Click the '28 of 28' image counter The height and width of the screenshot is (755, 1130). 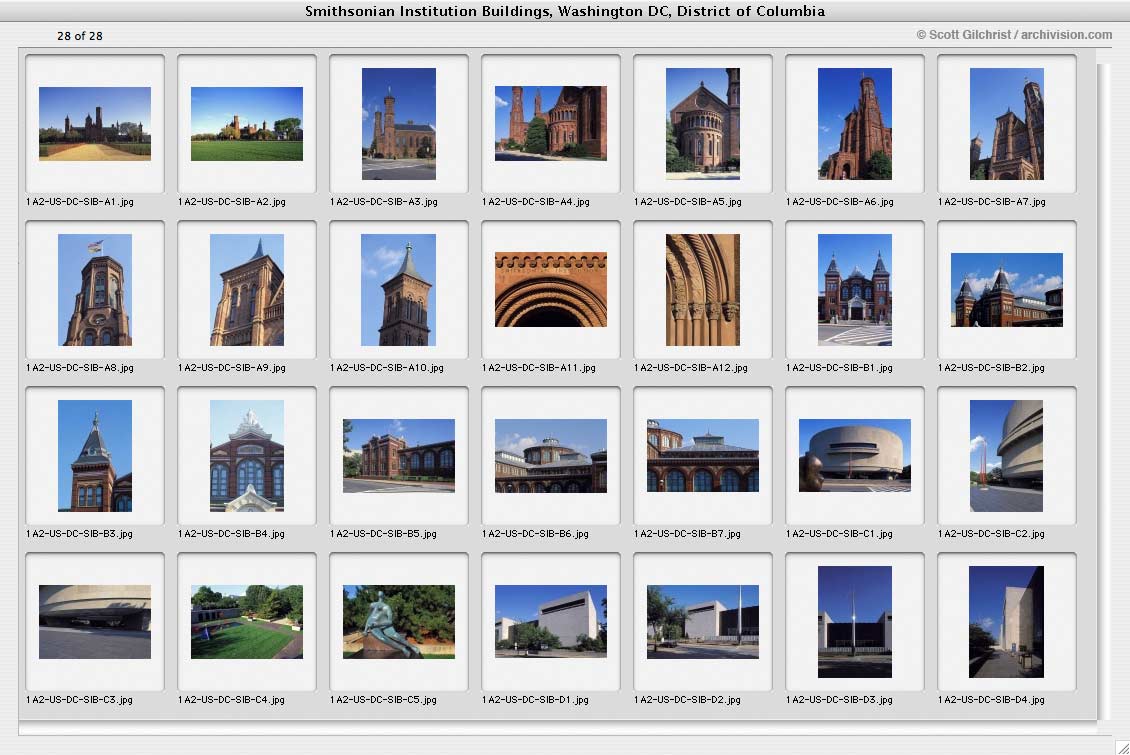[x=80, y=36]
